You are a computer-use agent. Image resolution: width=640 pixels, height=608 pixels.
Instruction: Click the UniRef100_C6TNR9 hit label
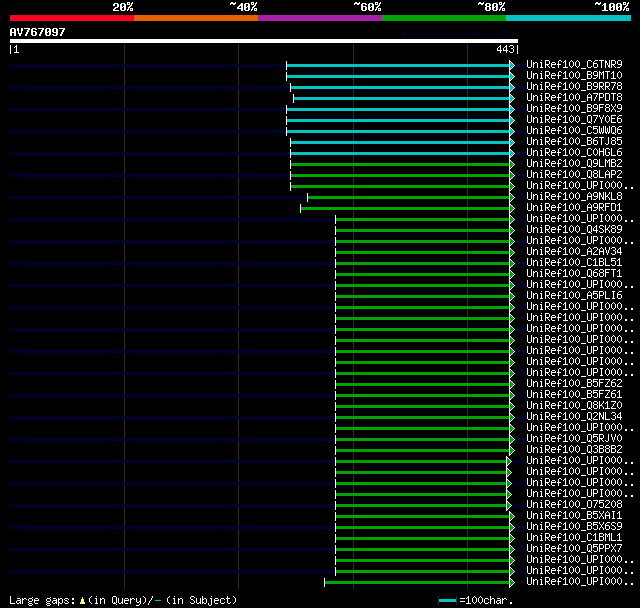pos(574,64)
